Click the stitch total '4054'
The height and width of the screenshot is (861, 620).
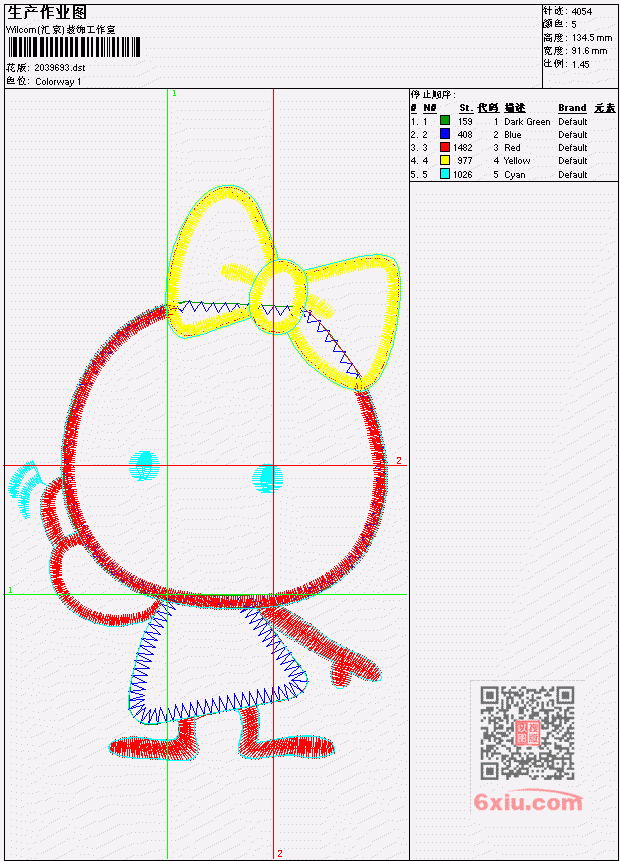582,12
